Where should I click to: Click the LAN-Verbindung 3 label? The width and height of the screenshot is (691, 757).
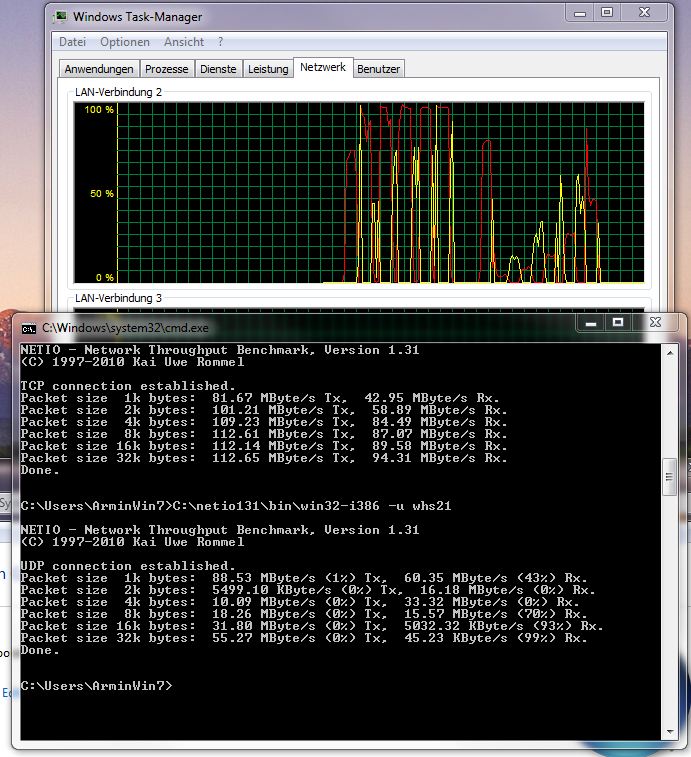coord(118,298)
